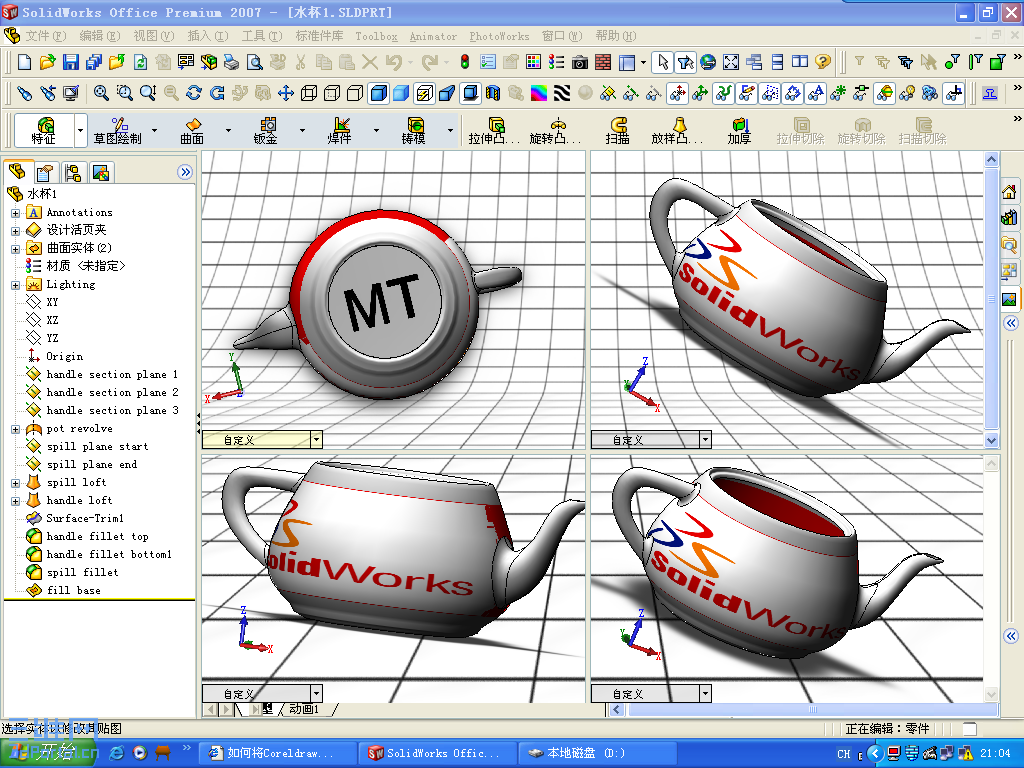Toggle Hidden Lines Visible mode
The width and height of the screenshot is (1024, 768).
[x=331, y=95]
